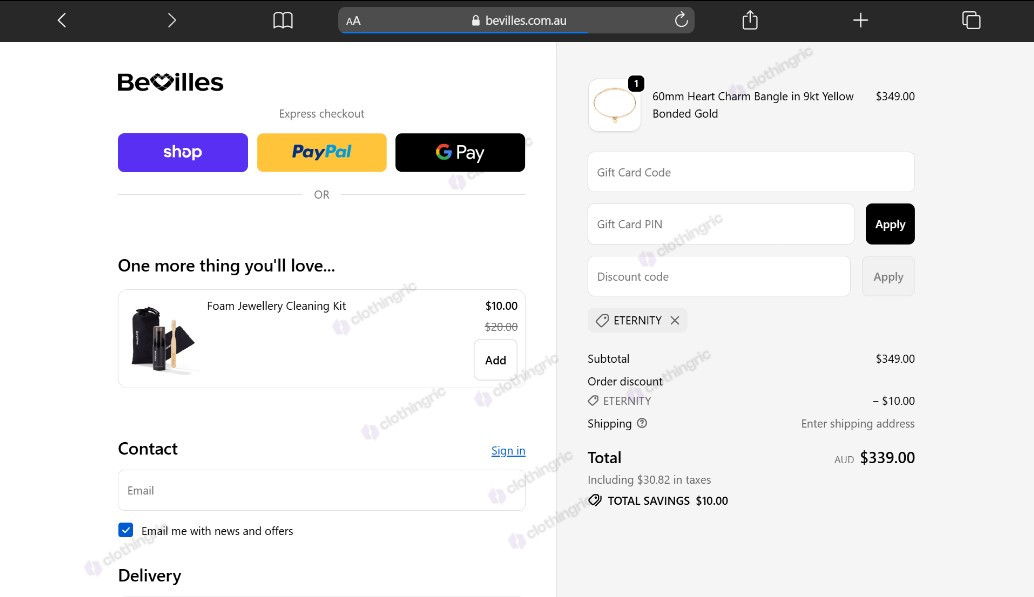Click the bevilles.com.au address bar

pyautogui.click(x=516, y=20)
